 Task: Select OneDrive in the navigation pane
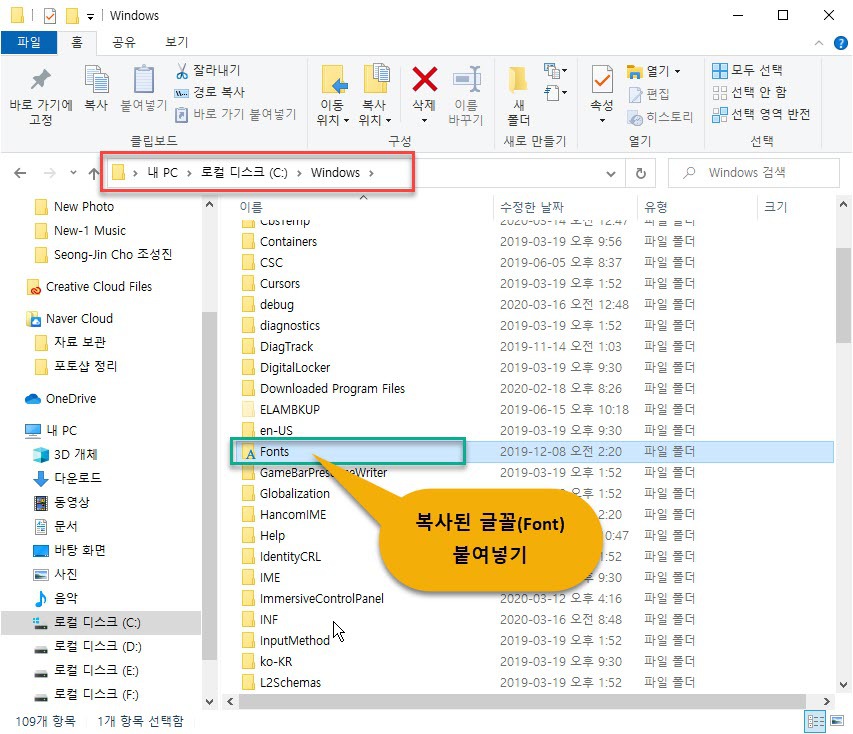point(71,399)
